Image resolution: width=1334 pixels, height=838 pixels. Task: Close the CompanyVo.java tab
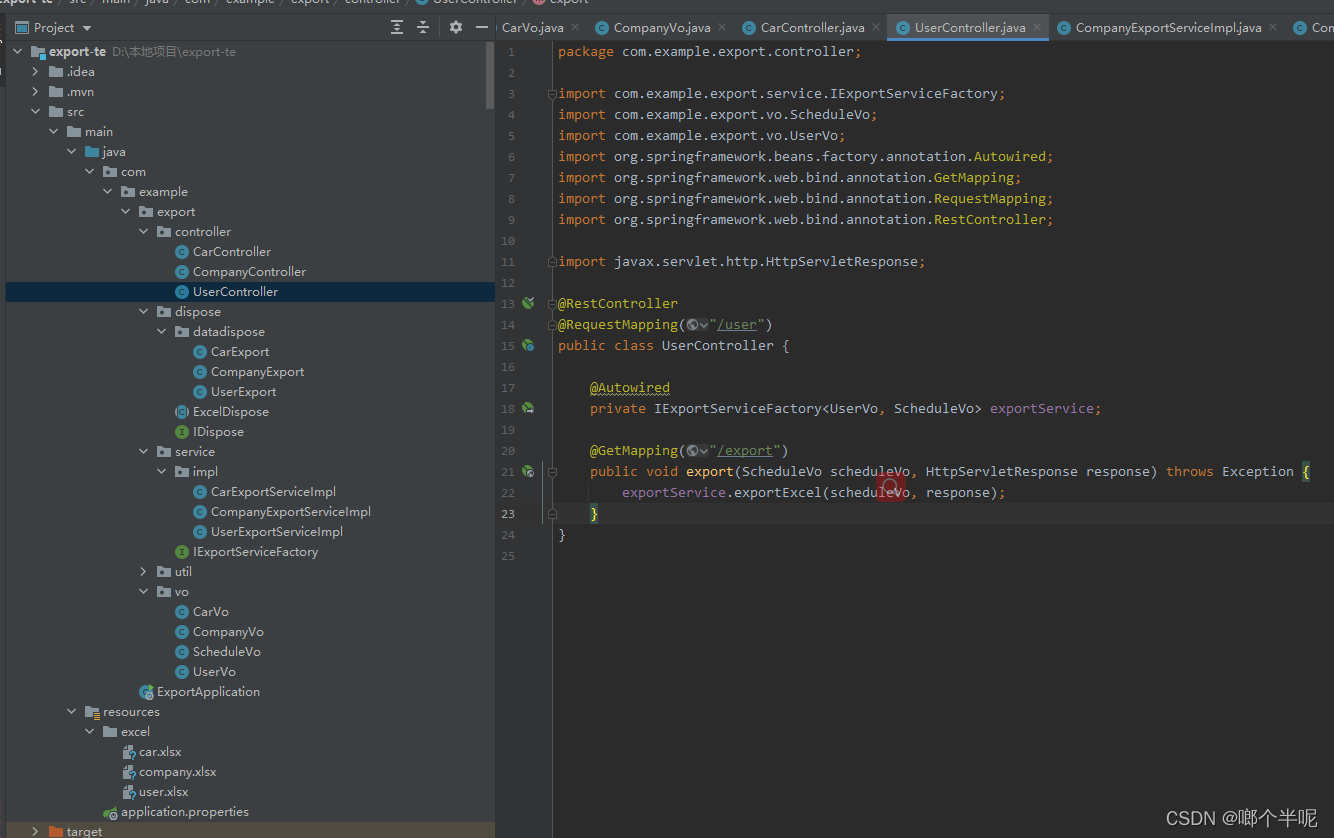[724, 28]
